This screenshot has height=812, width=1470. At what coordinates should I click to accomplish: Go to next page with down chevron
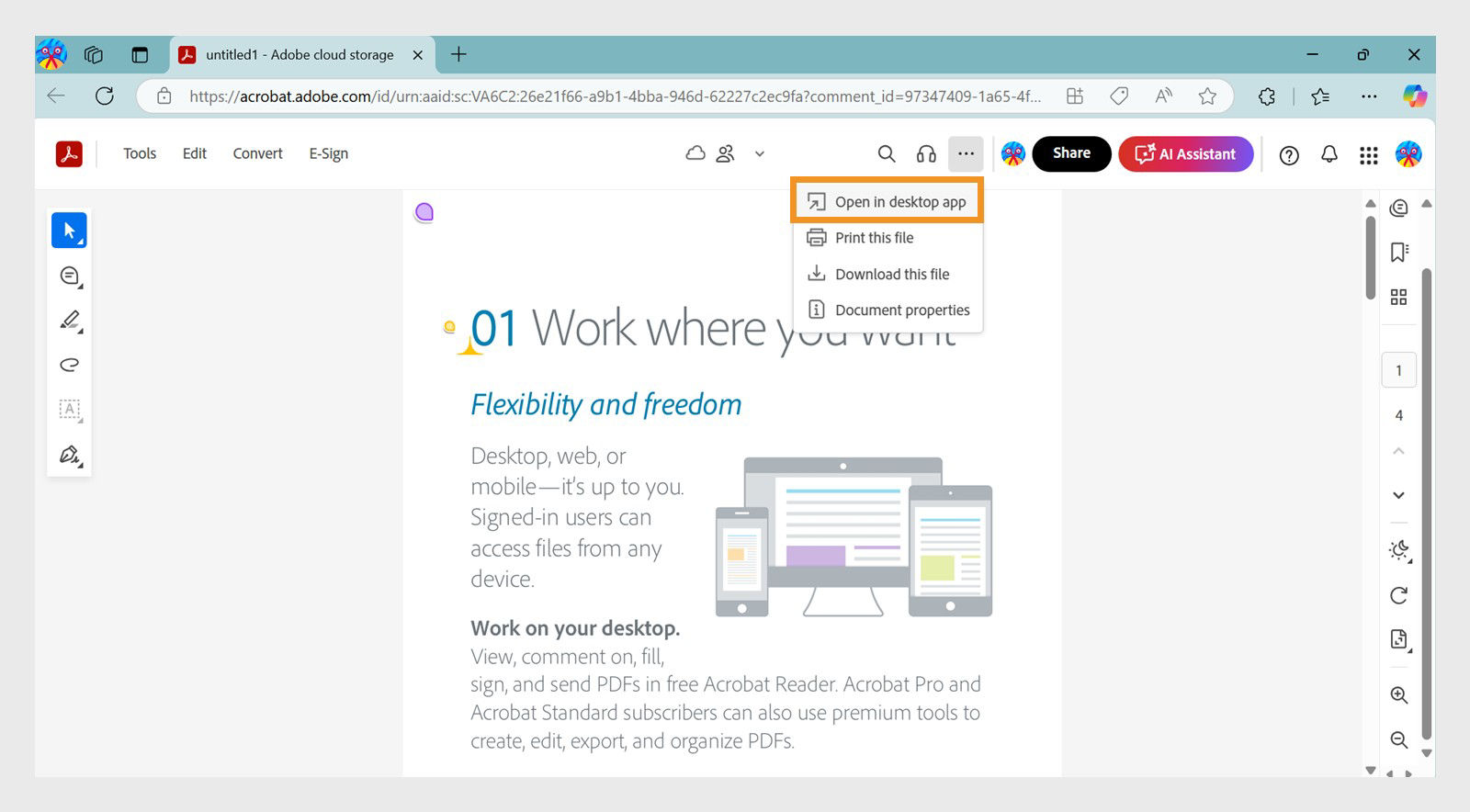(x=1398, y=495)
